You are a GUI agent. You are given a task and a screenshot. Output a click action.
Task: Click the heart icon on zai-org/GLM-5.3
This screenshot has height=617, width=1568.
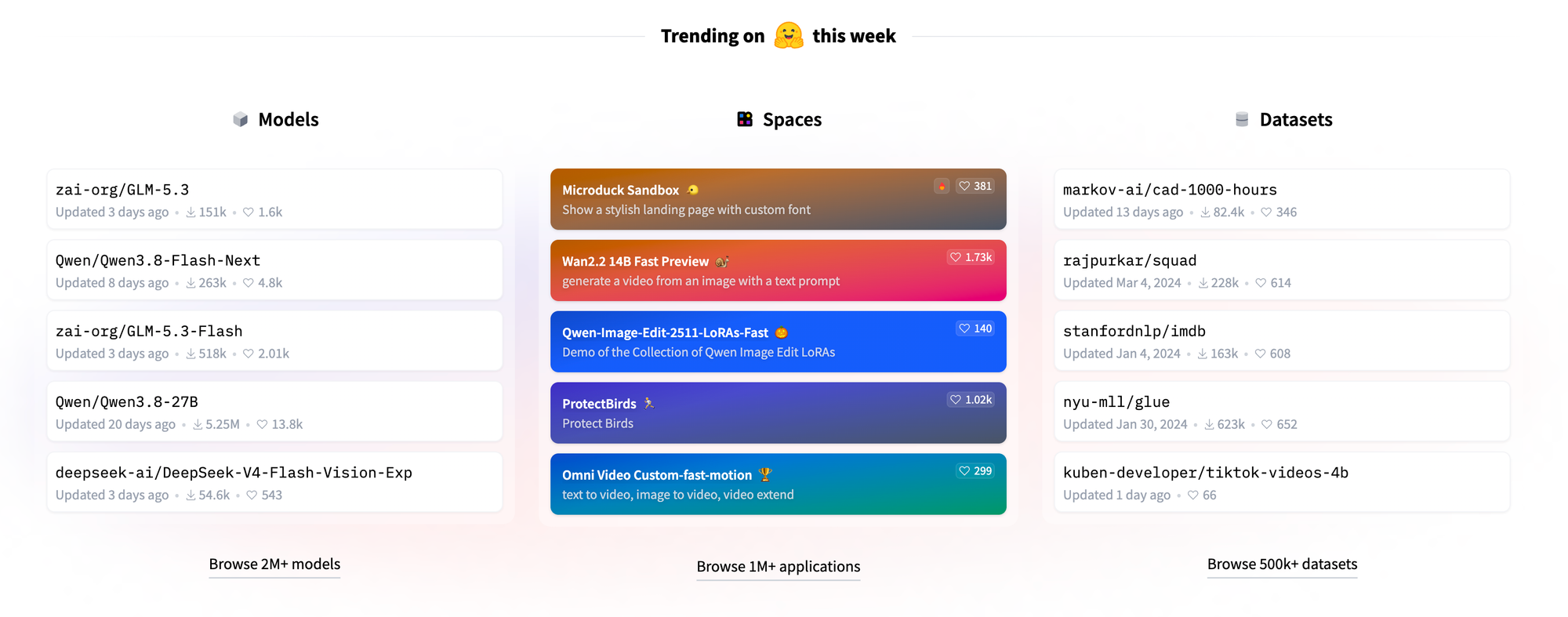[x=249, y=212]
